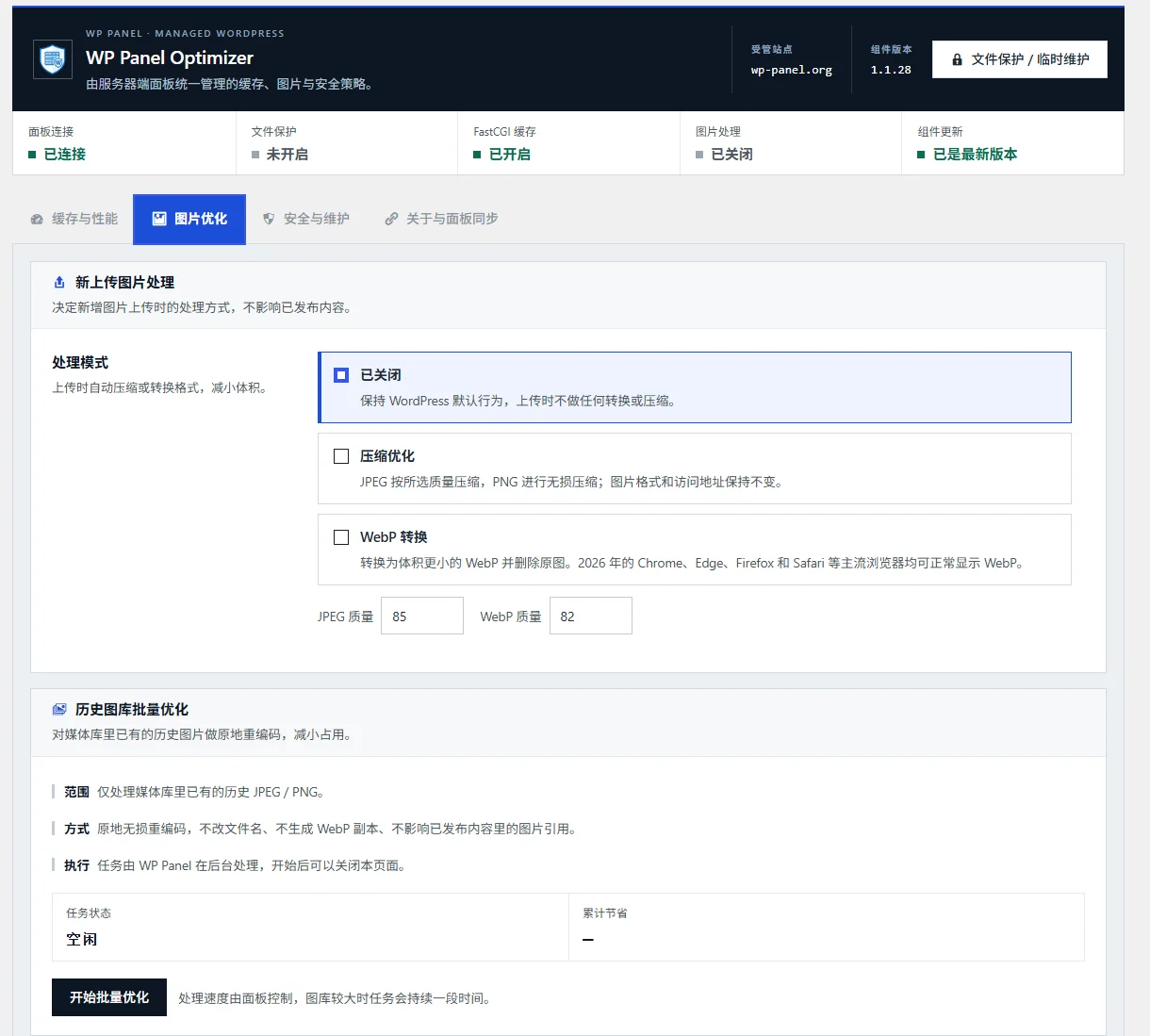Enable the 压缩优化 mode checkbox
The height and width of the screenshot is (1036, 1150).
coord(341,456)
